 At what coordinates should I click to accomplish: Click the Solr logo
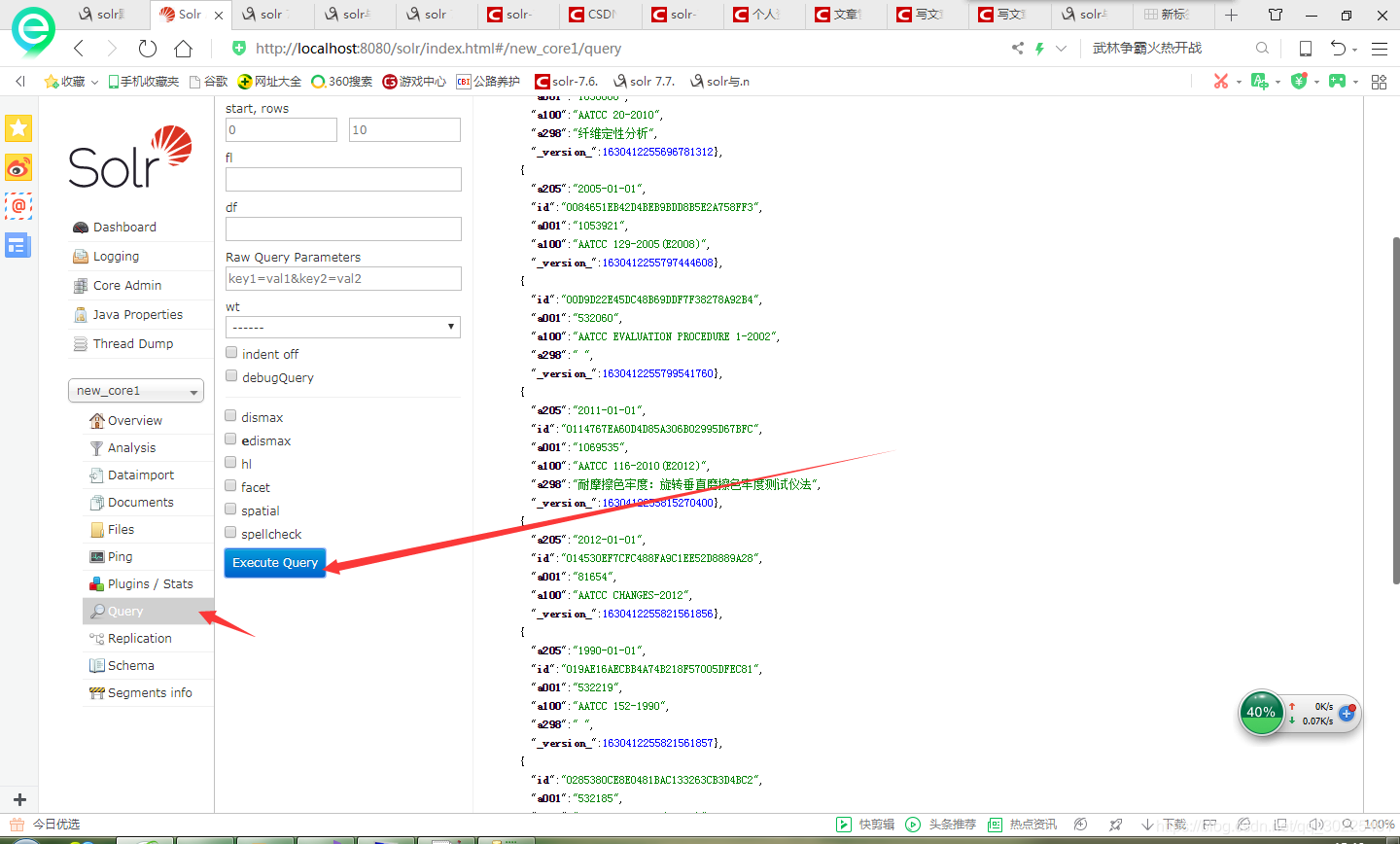tap(130, 157)
